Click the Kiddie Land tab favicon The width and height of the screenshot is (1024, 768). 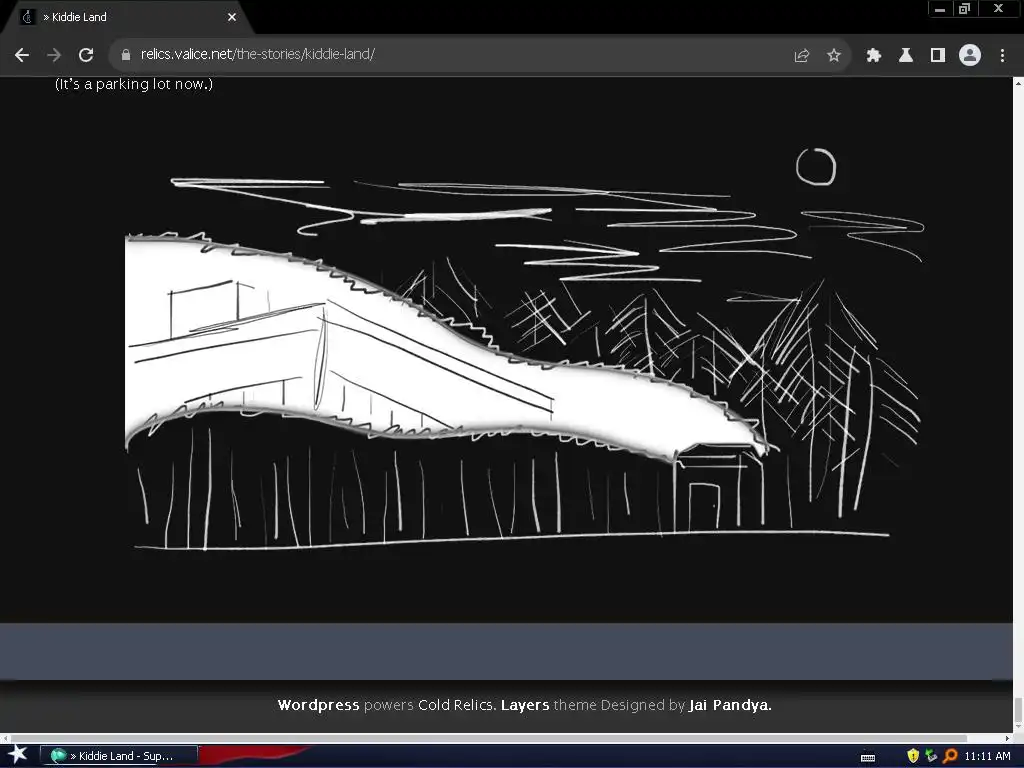[28, 17]
